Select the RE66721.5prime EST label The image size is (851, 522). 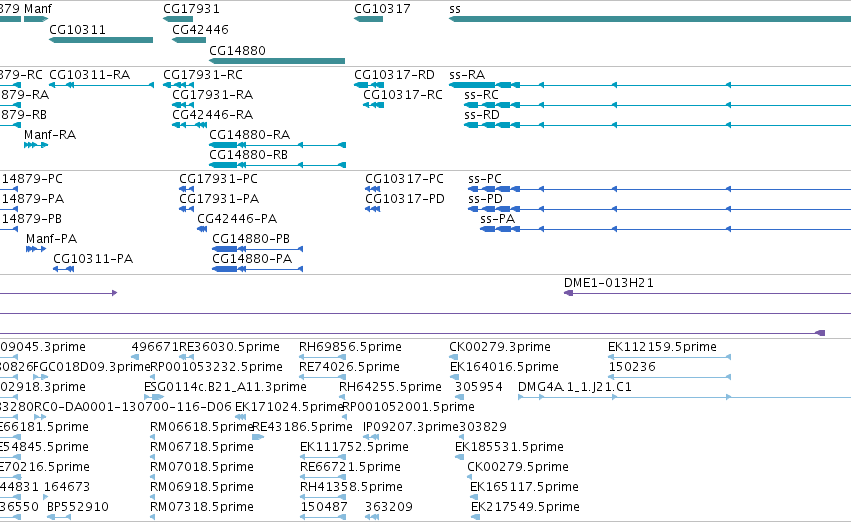tap(351, 467)
